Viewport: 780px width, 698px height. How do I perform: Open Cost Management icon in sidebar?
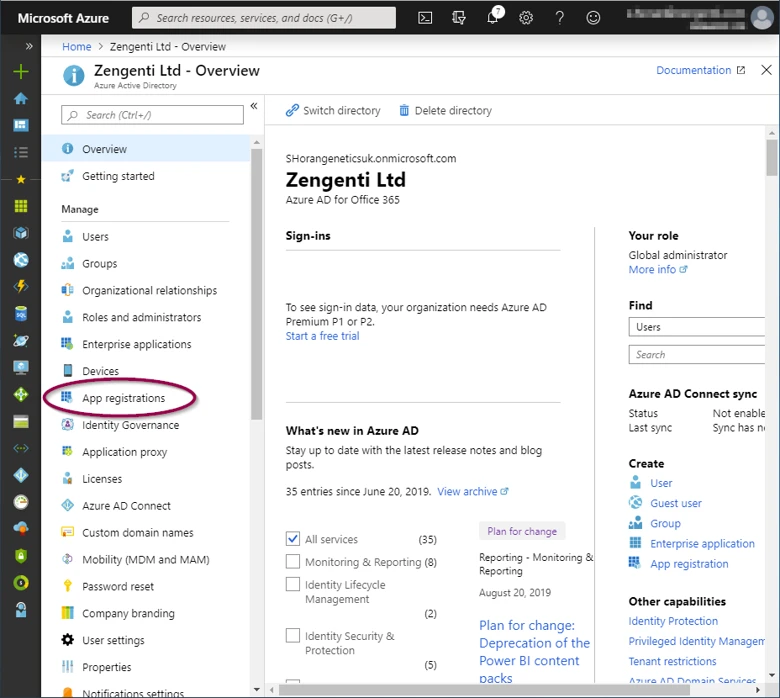(x=21, y=583)
